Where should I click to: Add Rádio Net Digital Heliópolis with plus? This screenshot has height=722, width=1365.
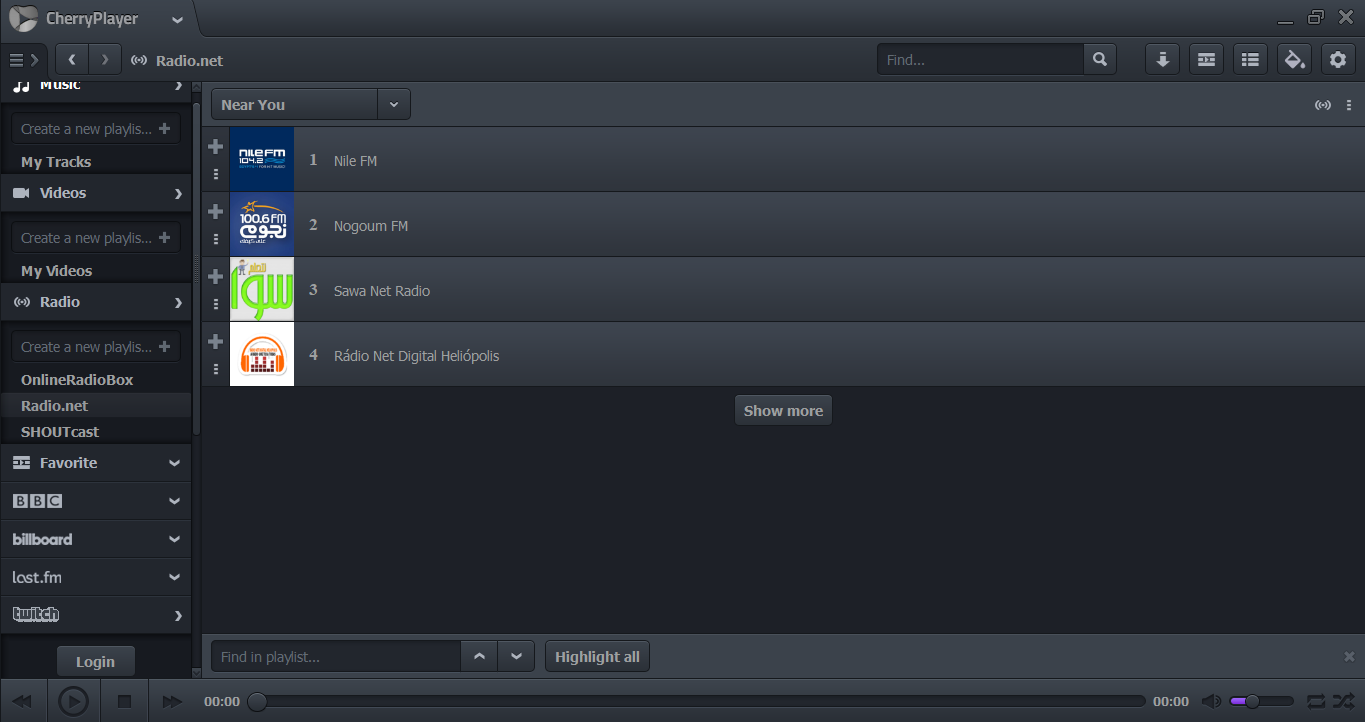tap(215, 342)
